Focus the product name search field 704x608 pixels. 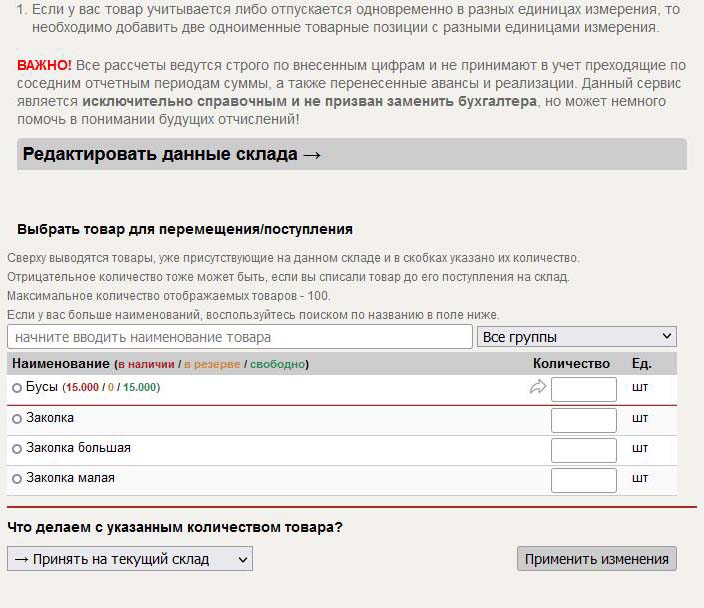pos(240,337)
